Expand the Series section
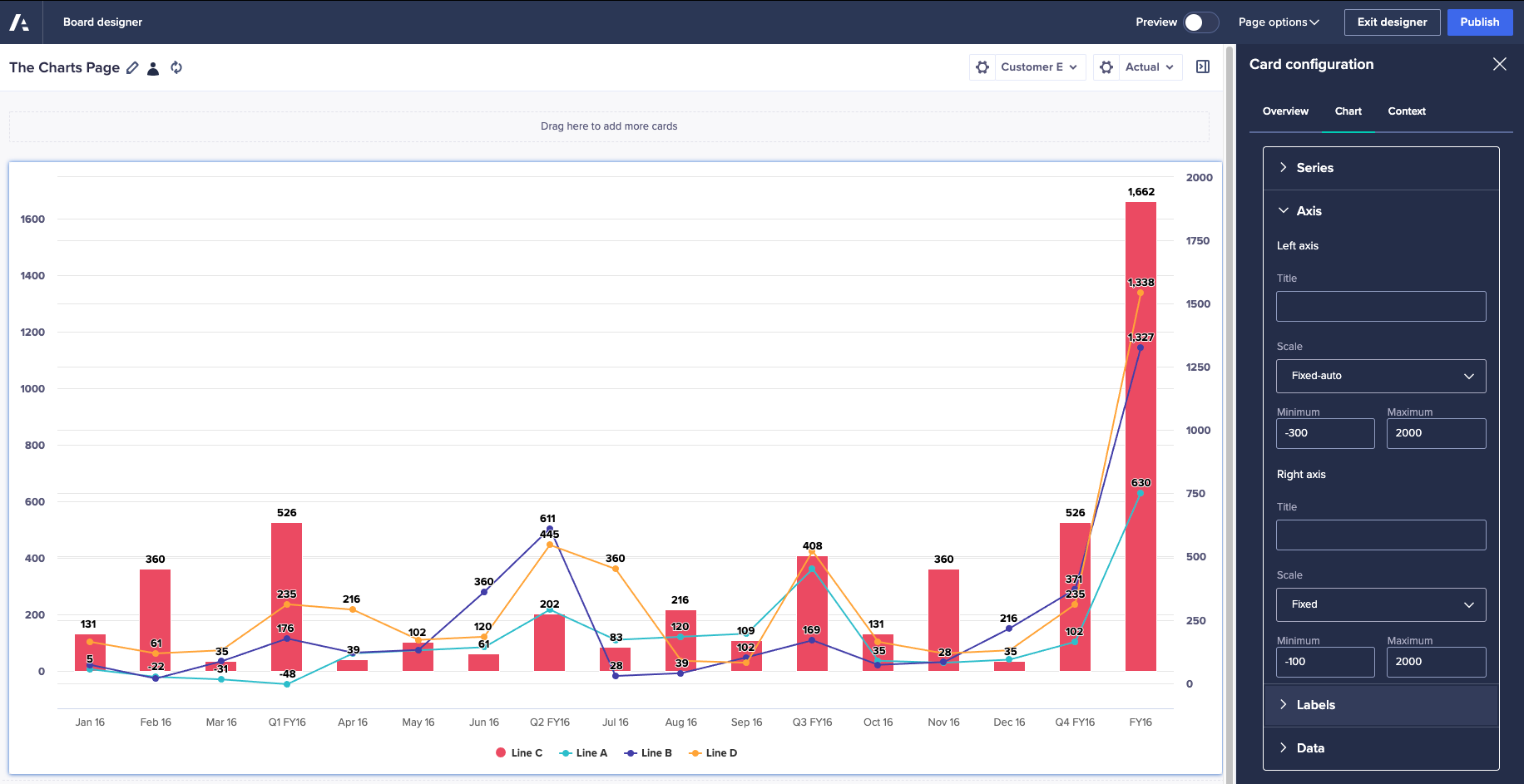This screenshot has height=784, width=1524. [x=1314, y=167]
